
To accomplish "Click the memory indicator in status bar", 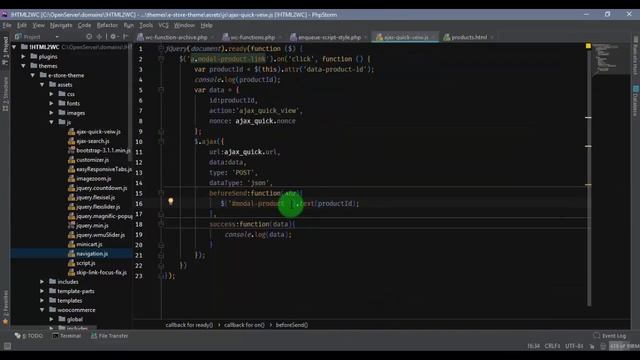I will click(624, 346).
